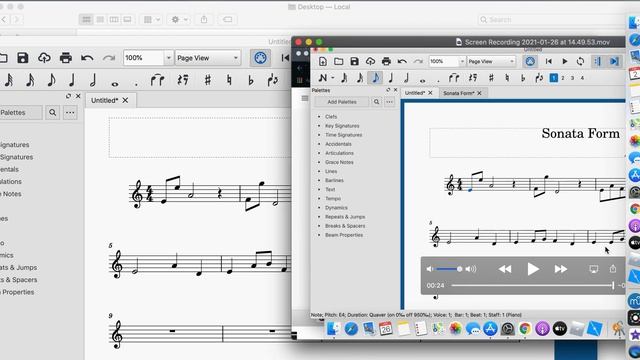Rewind to start in the background MuseScore toolbar
The image size is (640, 360).
click(x=285, y=58)
